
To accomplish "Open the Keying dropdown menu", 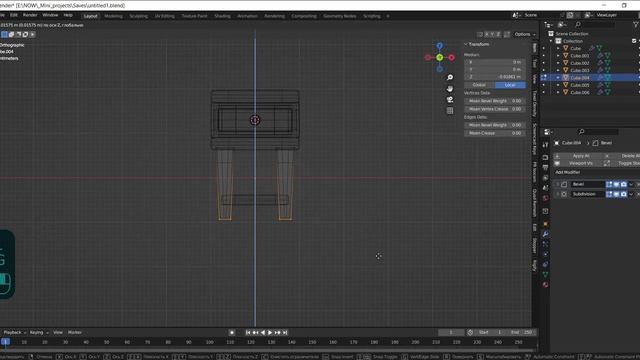I will click(39, 333).
